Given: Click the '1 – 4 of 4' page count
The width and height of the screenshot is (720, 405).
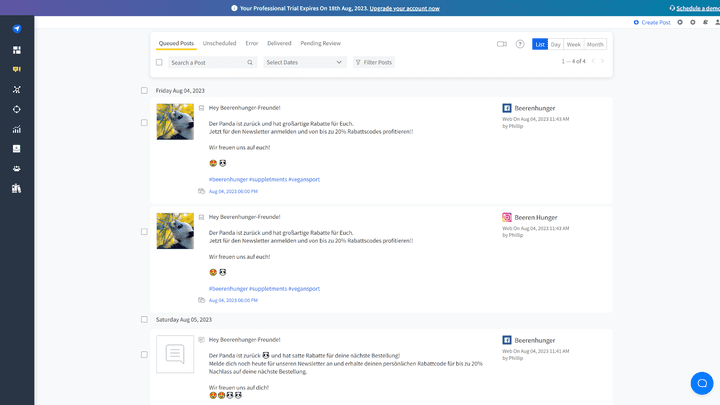Looking at the screenshot, I should [x=574, y=61].
